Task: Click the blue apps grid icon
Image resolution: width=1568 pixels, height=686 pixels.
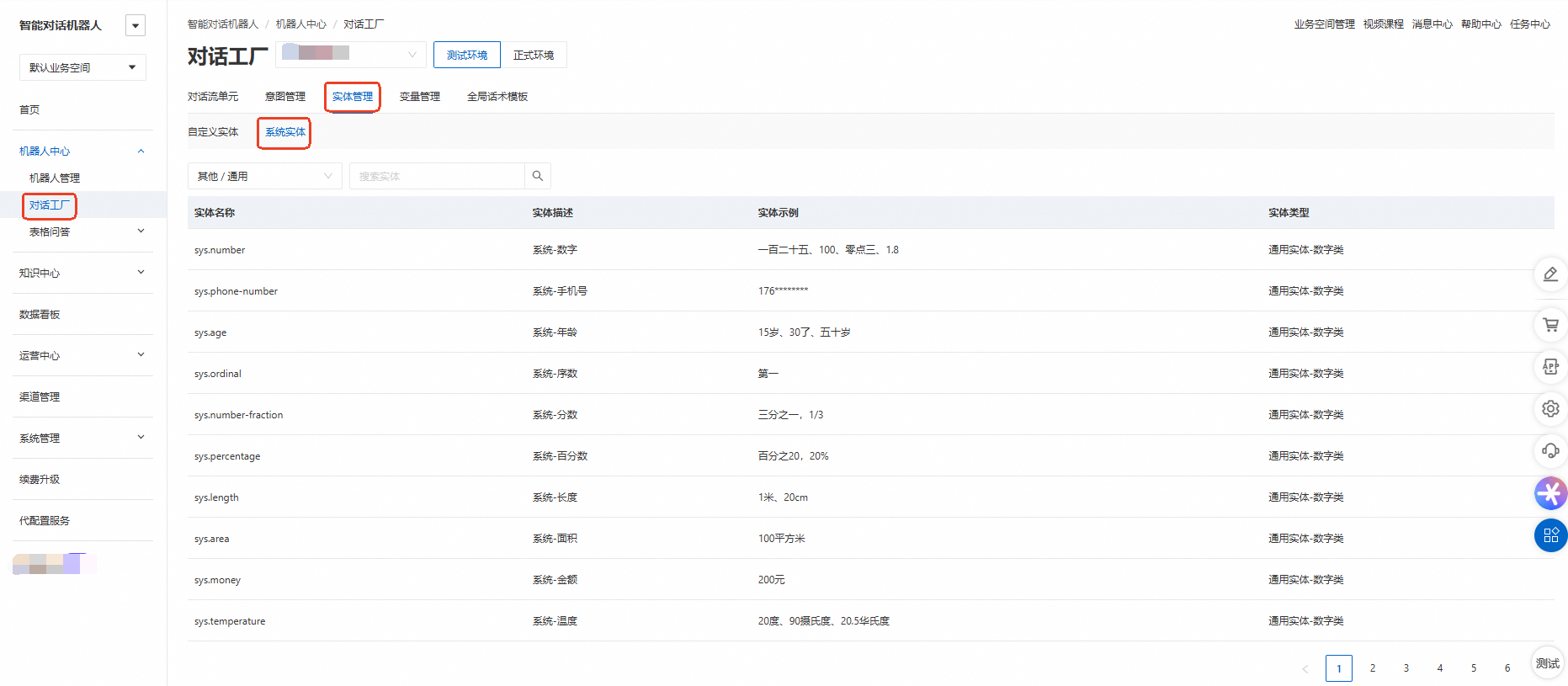Action: coord(1550,535)
